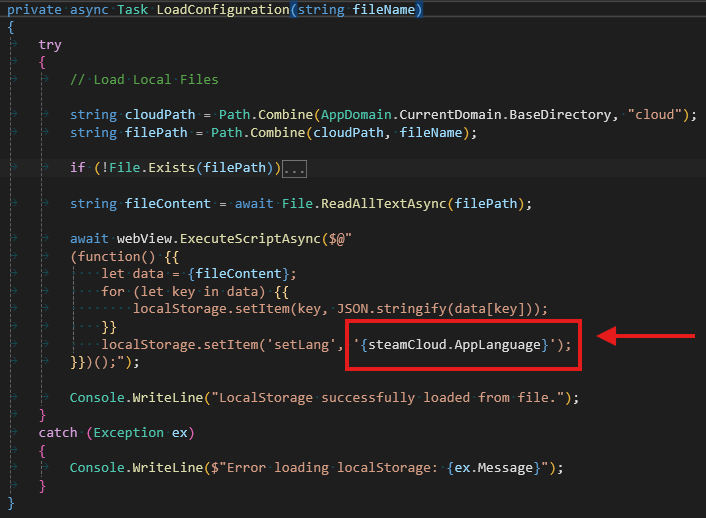Click the LoadConfiguration method name
This screenshot has width=706, height=518.
point(223,9)
